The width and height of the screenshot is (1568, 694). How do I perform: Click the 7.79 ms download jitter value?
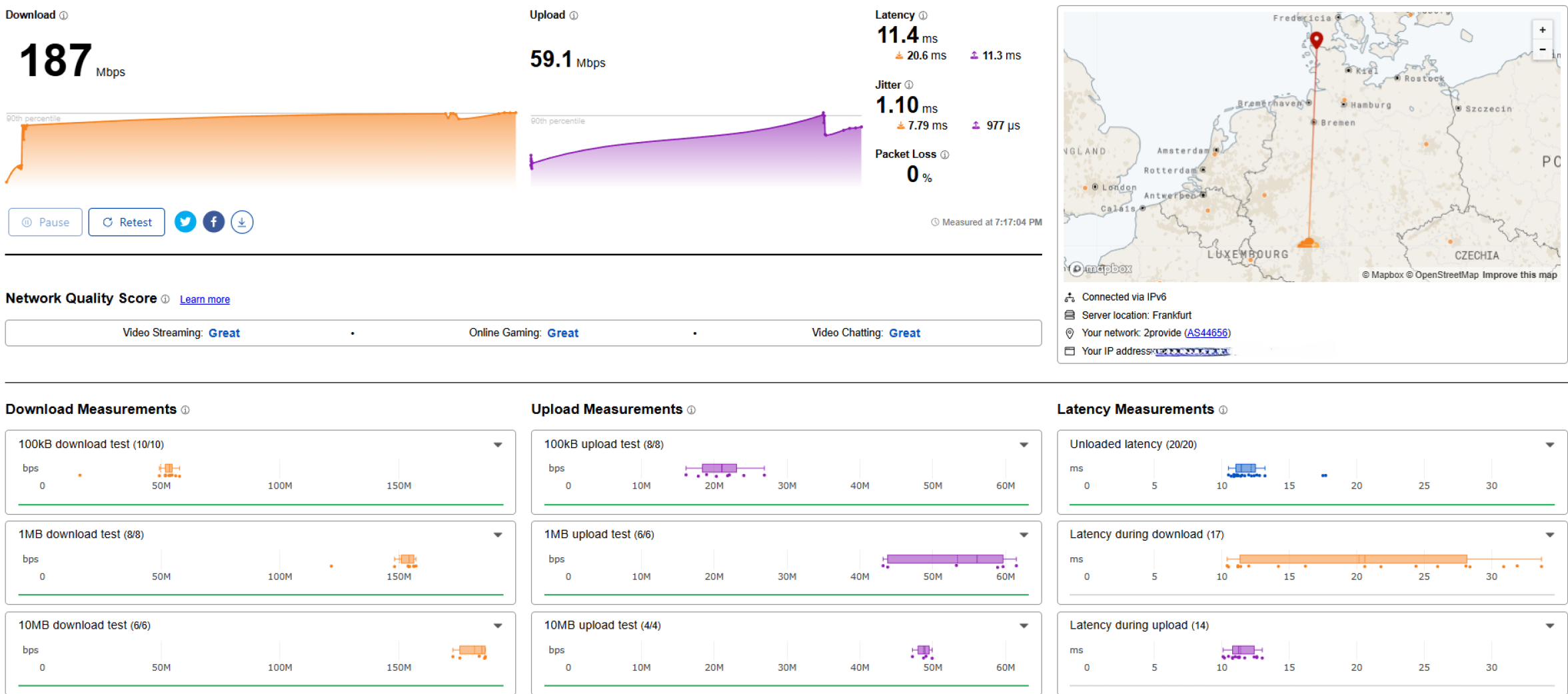point(922,125)
